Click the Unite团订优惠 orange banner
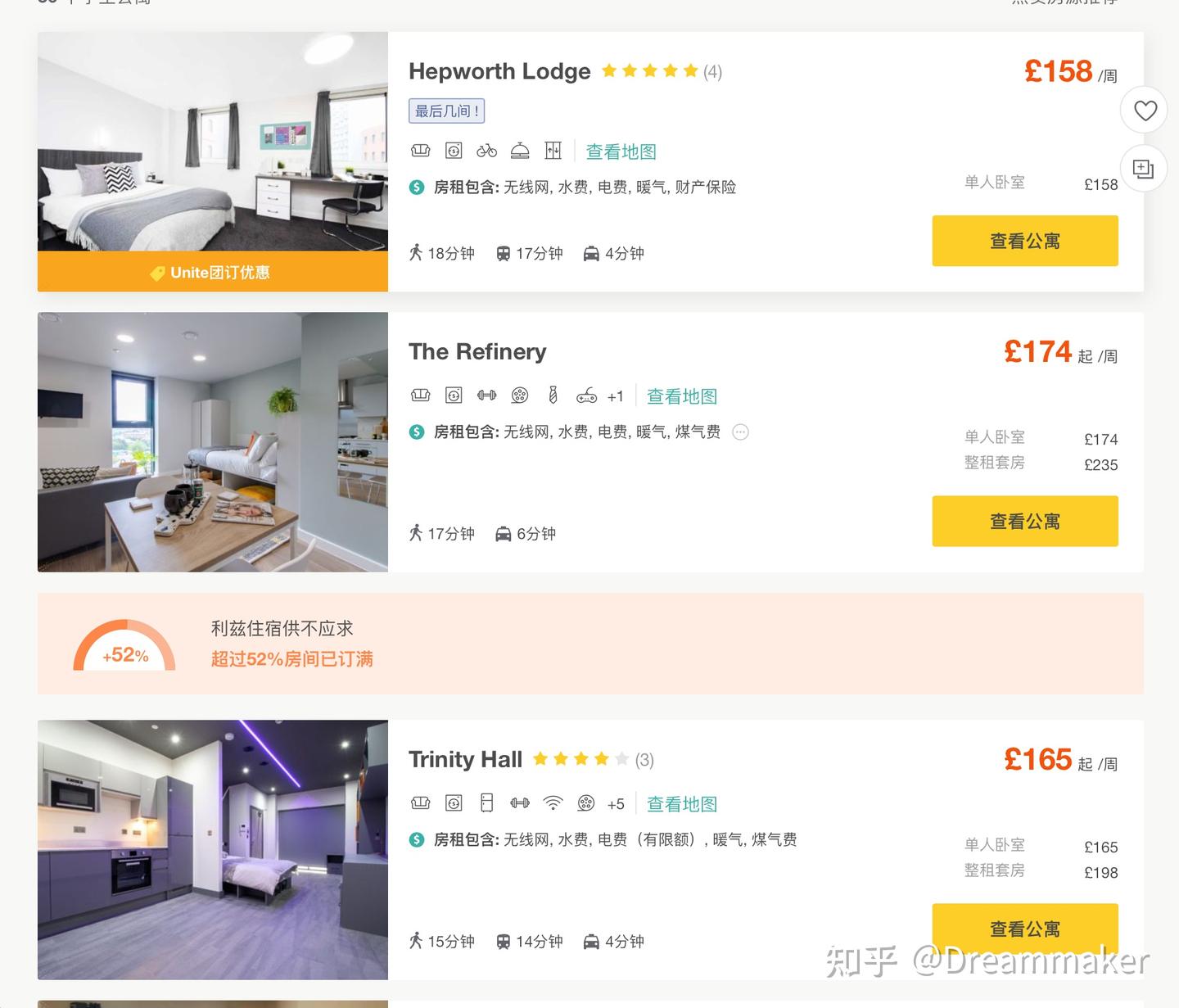Screen dimensions: 1179x1008 point(213,273)
